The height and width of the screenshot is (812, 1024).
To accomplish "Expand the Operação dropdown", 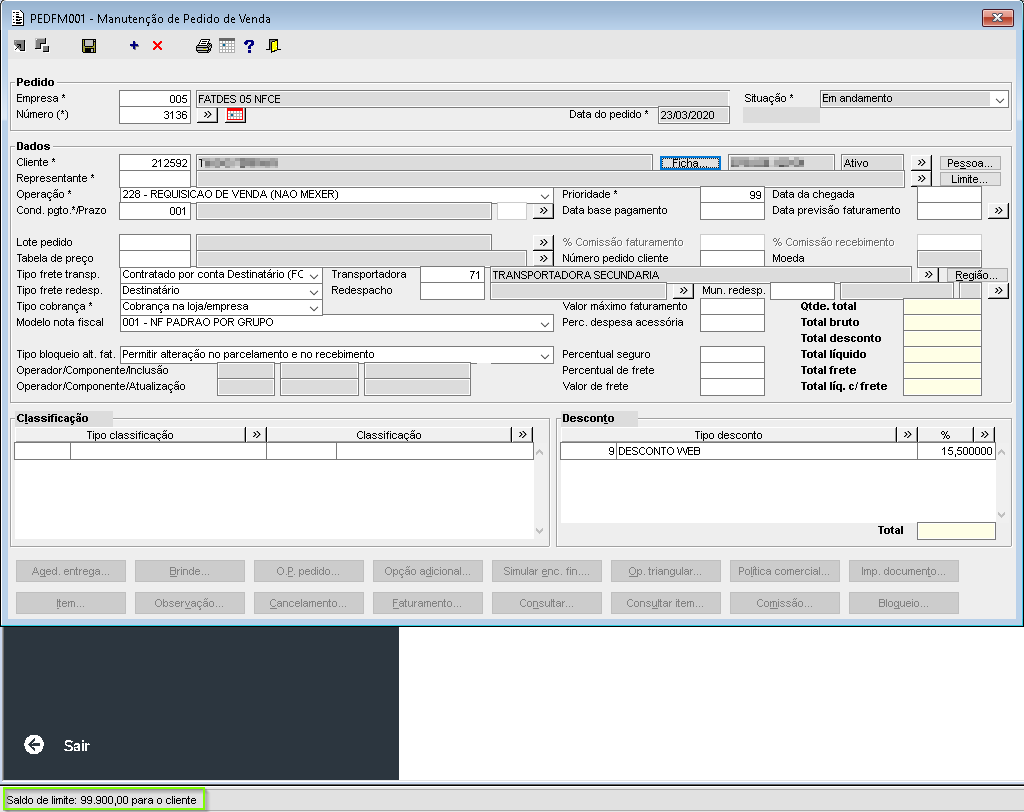I will [x=545, y=195].
